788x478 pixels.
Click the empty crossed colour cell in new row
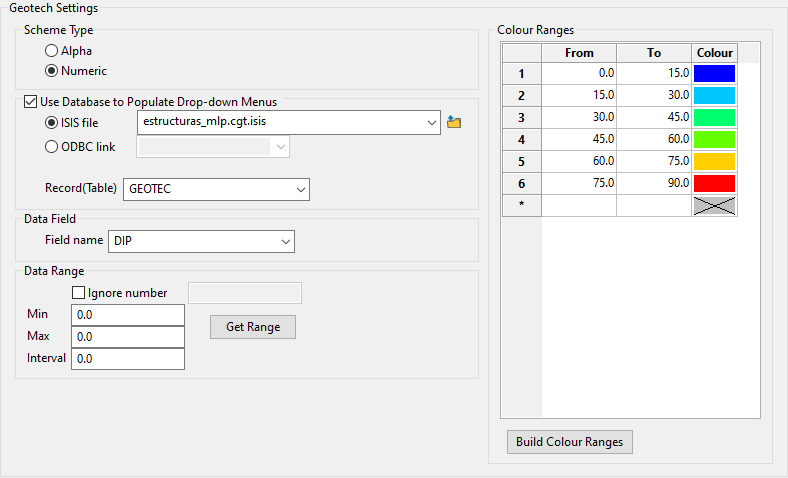714,205
